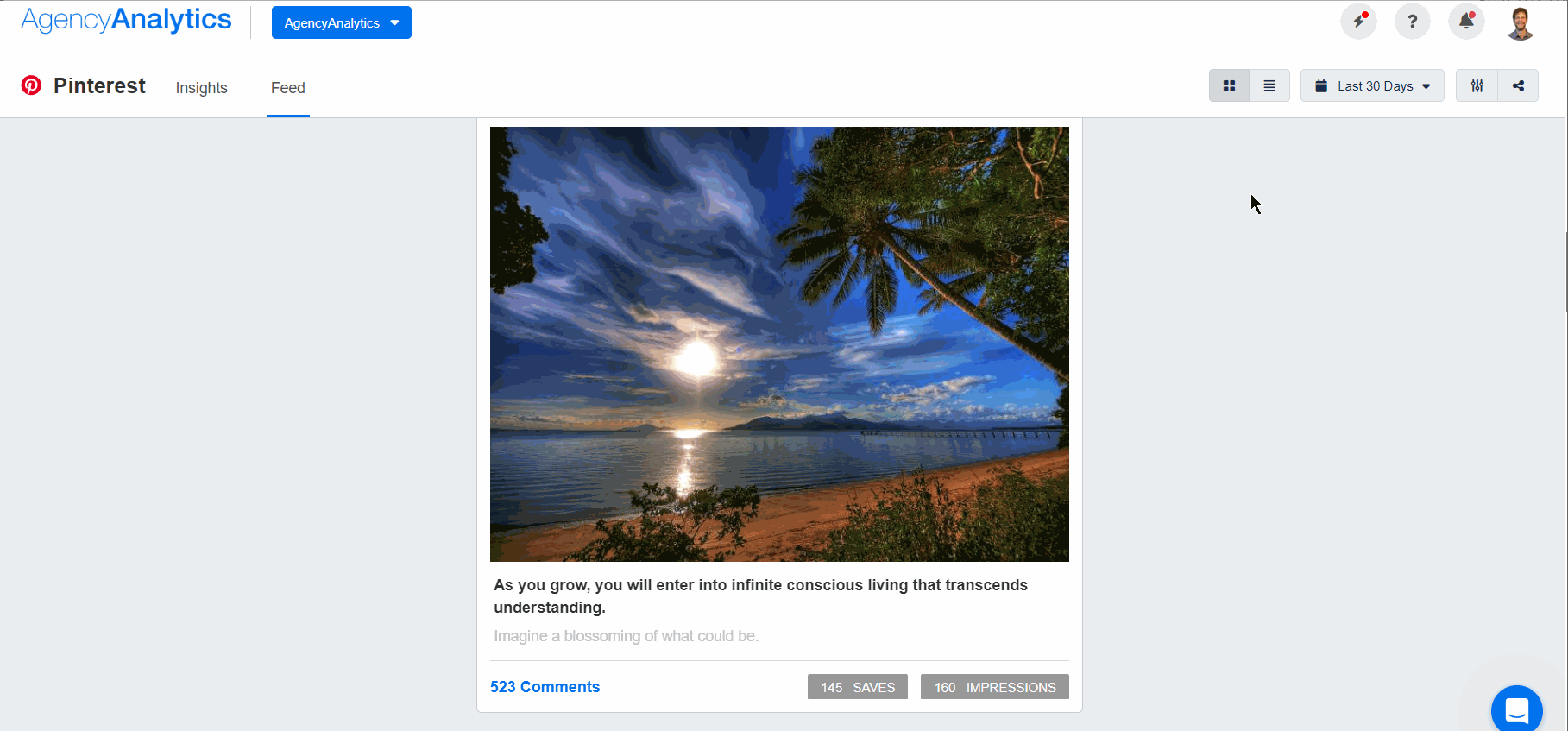Click the share icon button
The height and width of the screenshot is (731, 1568).
(1518, 85)
